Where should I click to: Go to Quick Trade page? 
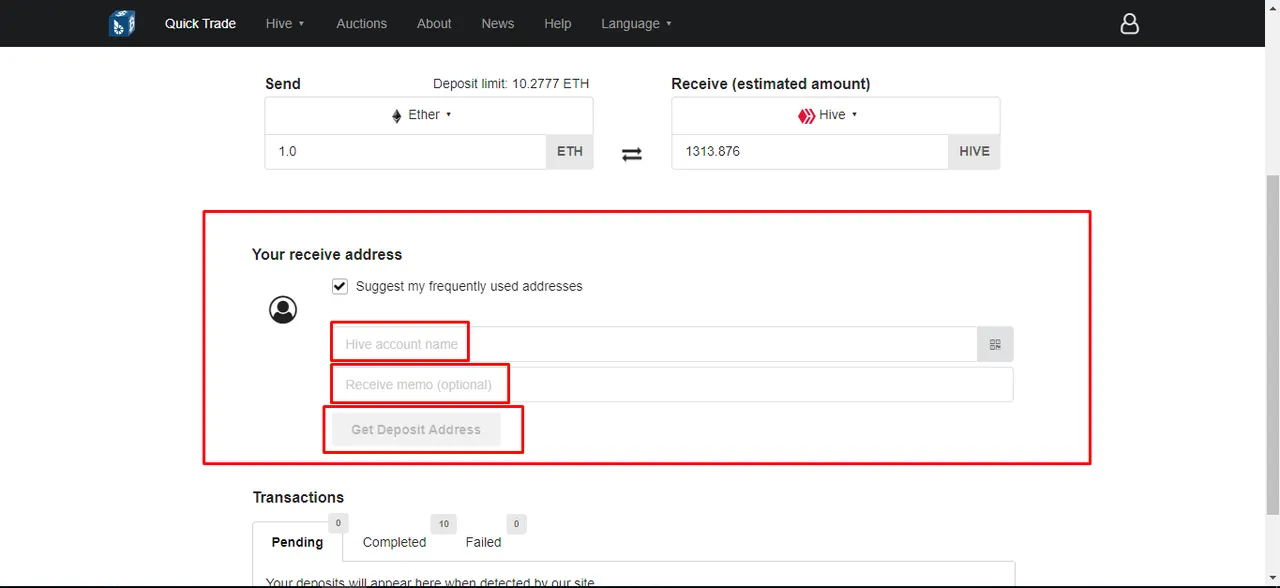click(200, 23)
